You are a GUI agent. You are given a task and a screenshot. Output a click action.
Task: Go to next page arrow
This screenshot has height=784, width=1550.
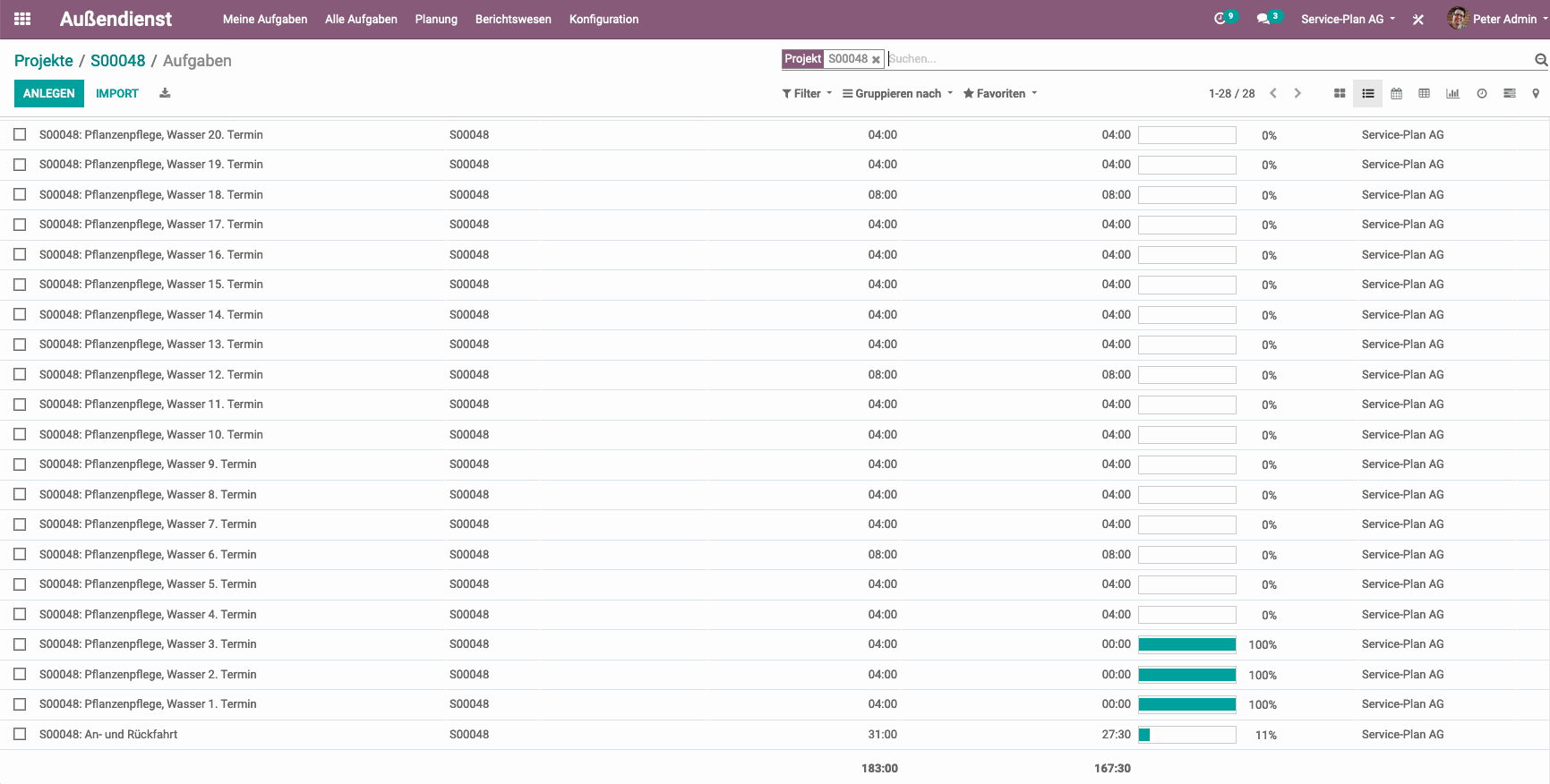pos(1297,93)
